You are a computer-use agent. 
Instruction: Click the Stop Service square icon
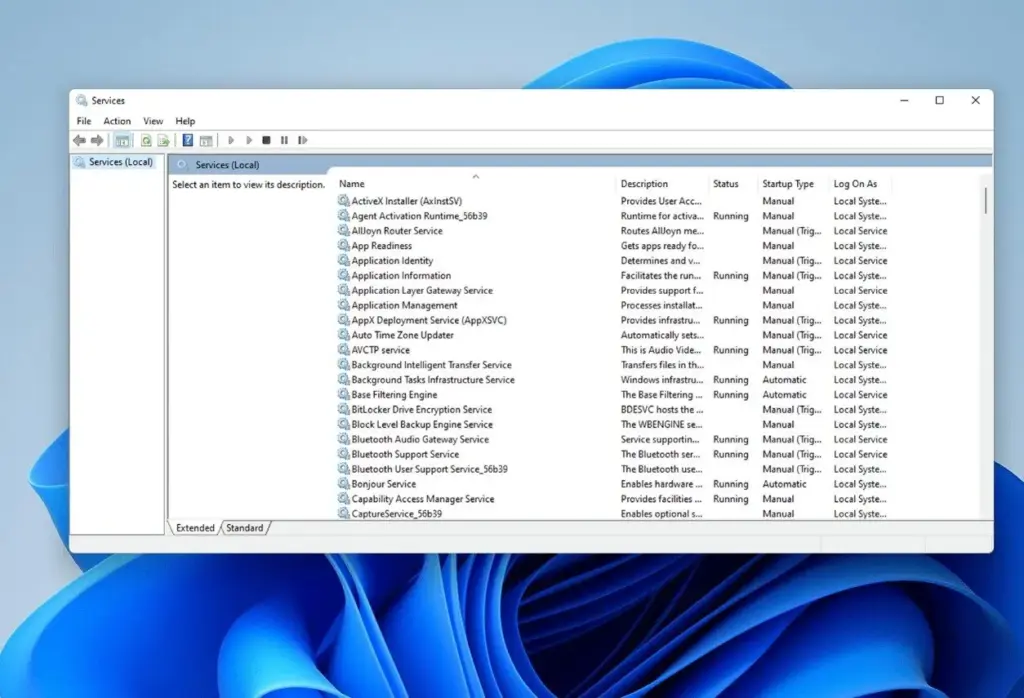coord(266,140)
